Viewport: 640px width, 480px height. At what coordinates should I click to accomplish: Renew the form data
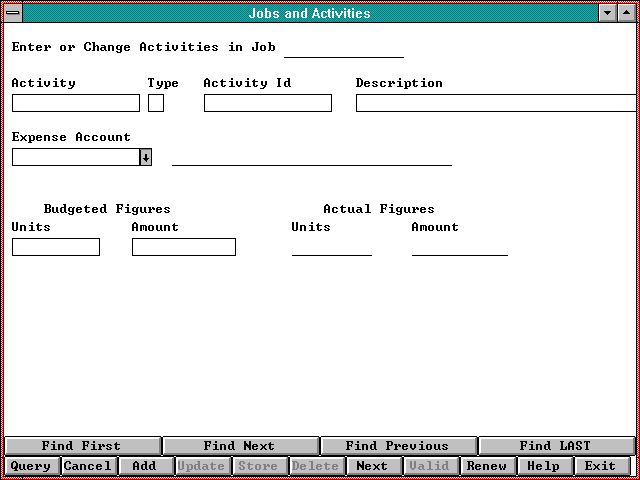487,466
